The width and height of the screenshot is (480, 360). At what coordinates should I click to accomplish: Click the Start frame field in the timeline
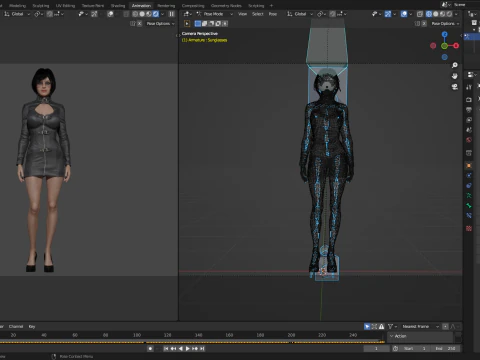tap(415, 348)
